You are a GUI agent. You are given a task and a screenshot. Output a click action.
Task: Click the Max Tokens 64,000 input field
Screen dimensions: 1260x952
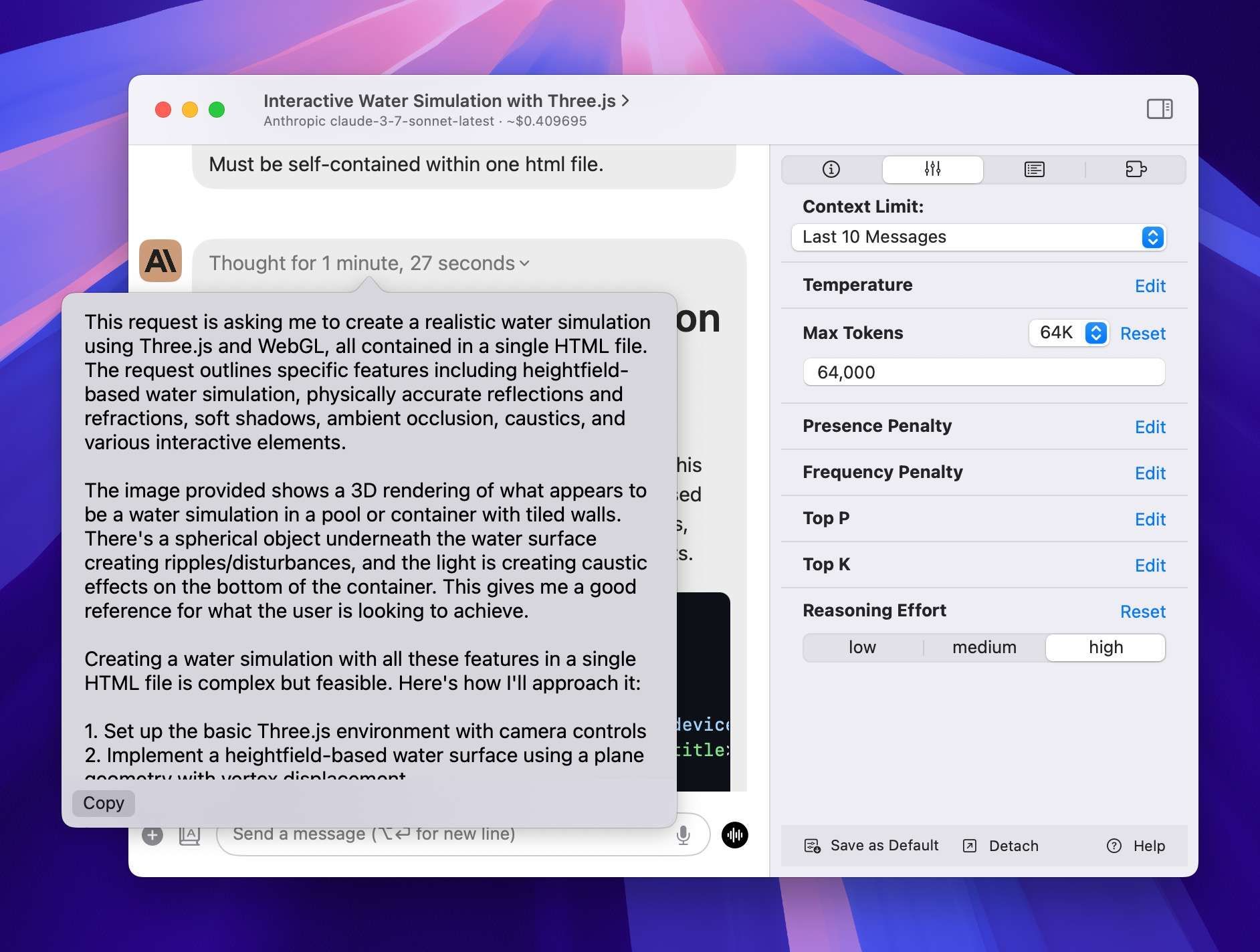[x=983, y=372]
